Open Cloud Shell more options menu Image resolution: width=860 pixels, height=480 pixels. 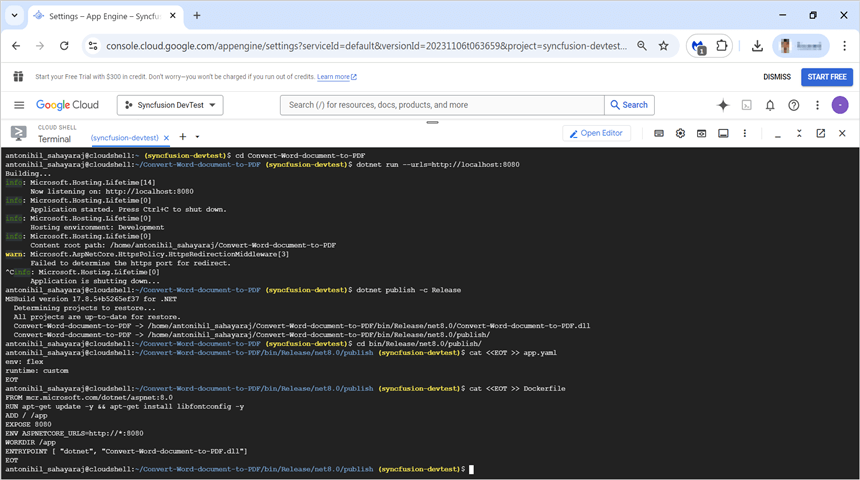(x=745, y=133)
